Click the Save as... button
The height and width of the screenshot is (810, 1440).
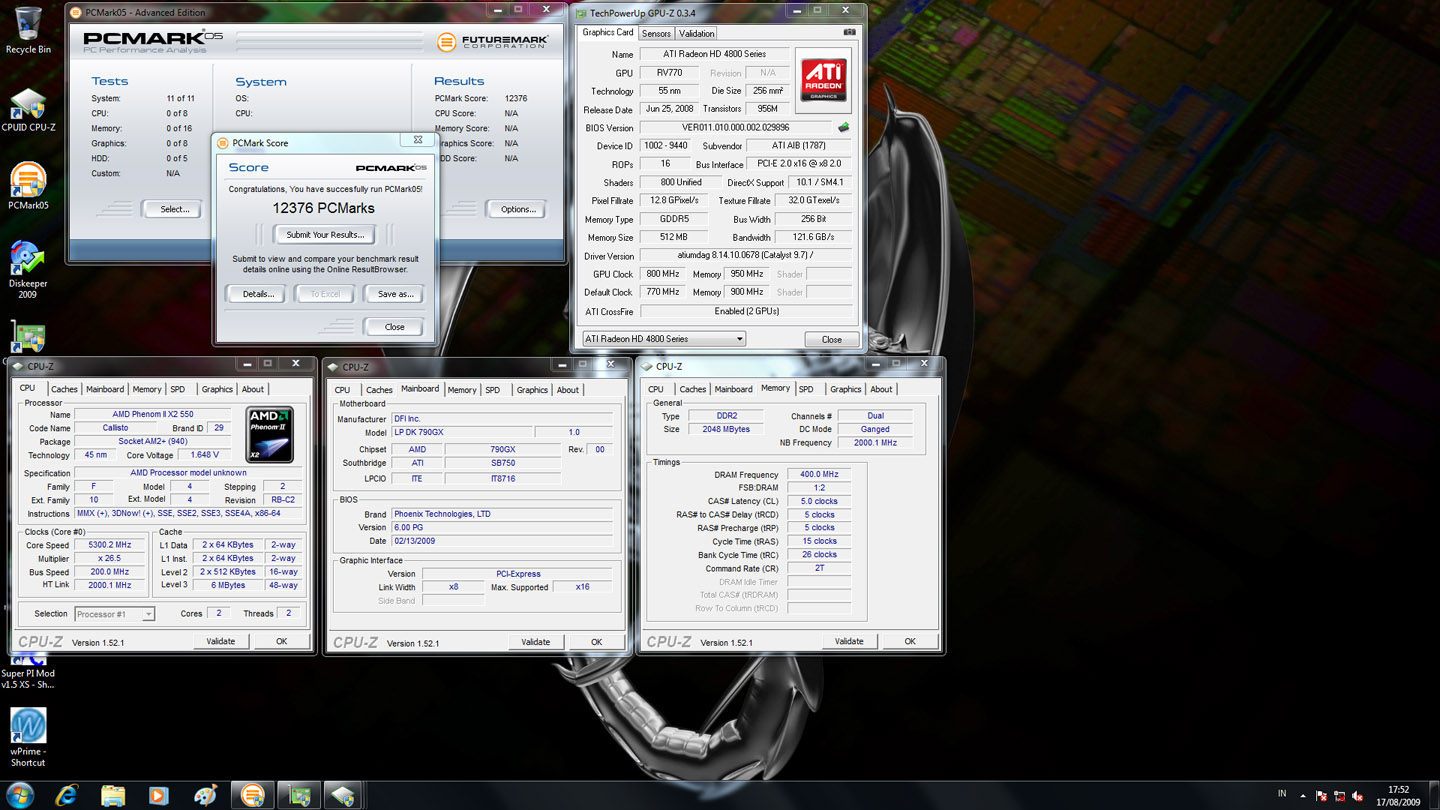coord(395,294)
